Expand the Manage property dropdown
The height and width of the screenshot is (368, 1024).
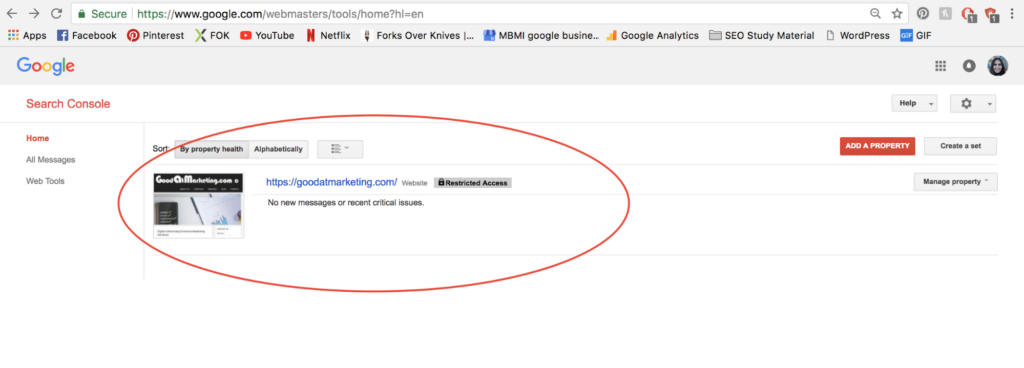(955, 182)
